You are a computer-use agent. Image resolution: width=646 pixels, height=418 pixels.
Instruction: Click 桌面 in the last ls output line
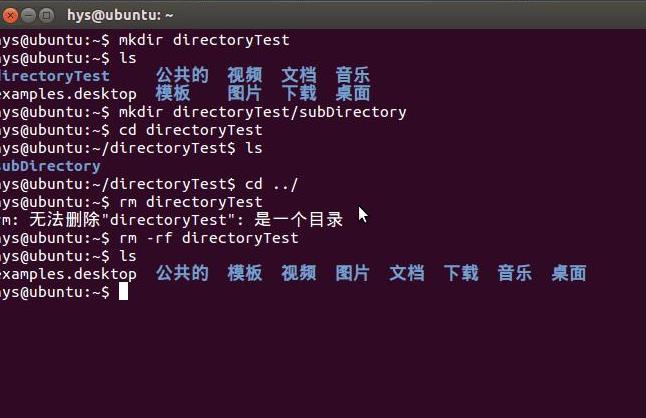click(x=568, y=274)
